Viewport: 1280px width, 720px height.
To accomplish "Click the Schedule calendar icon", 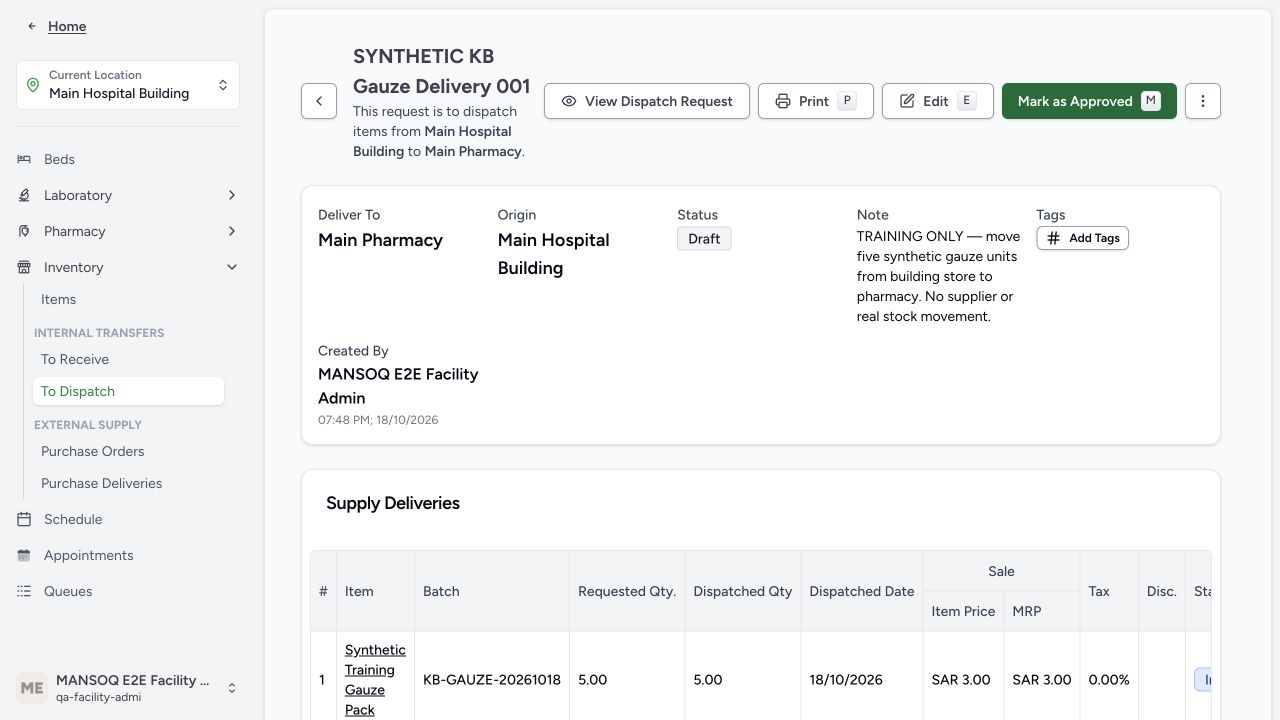I will 24,519.
